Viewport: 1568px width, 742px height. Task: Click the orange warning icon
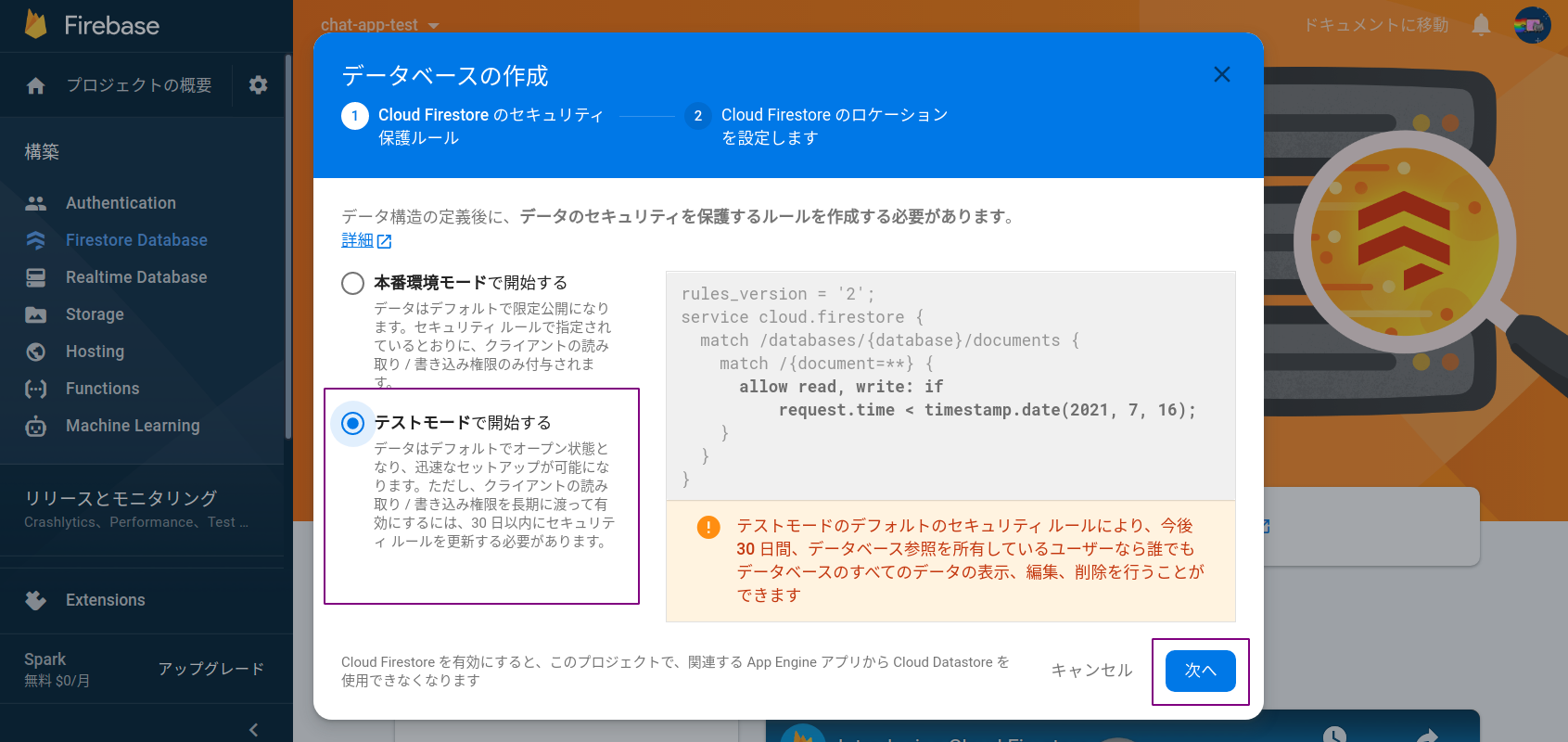[708, 527]
